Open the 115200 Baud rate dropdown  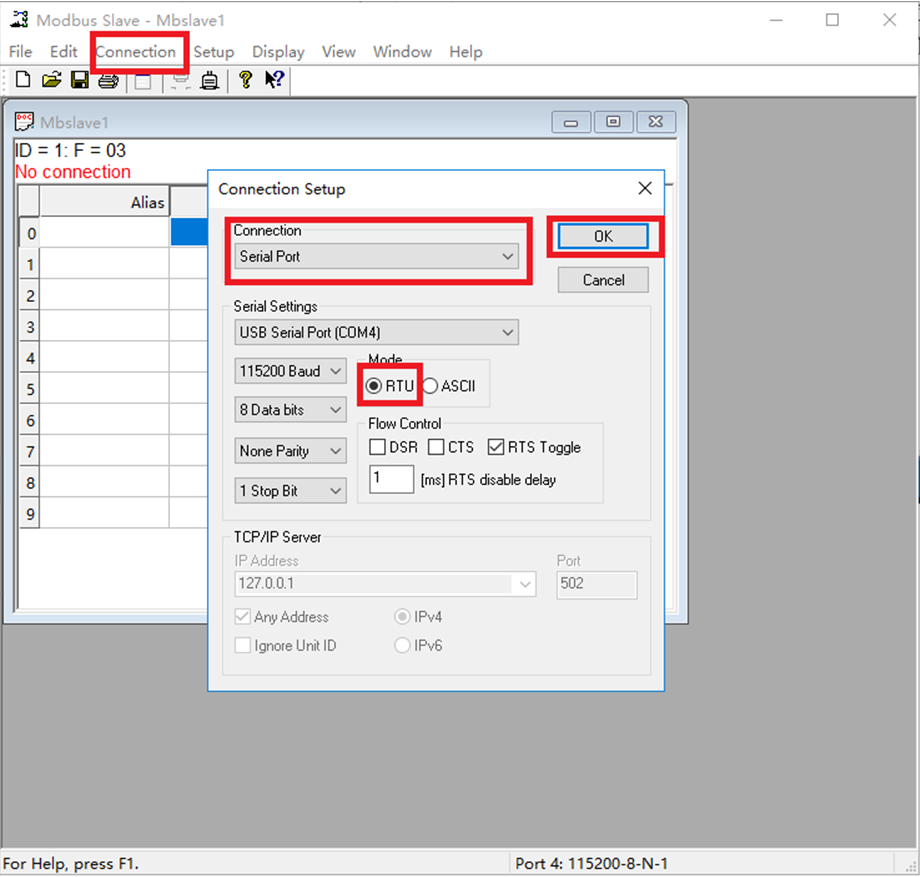291,371
